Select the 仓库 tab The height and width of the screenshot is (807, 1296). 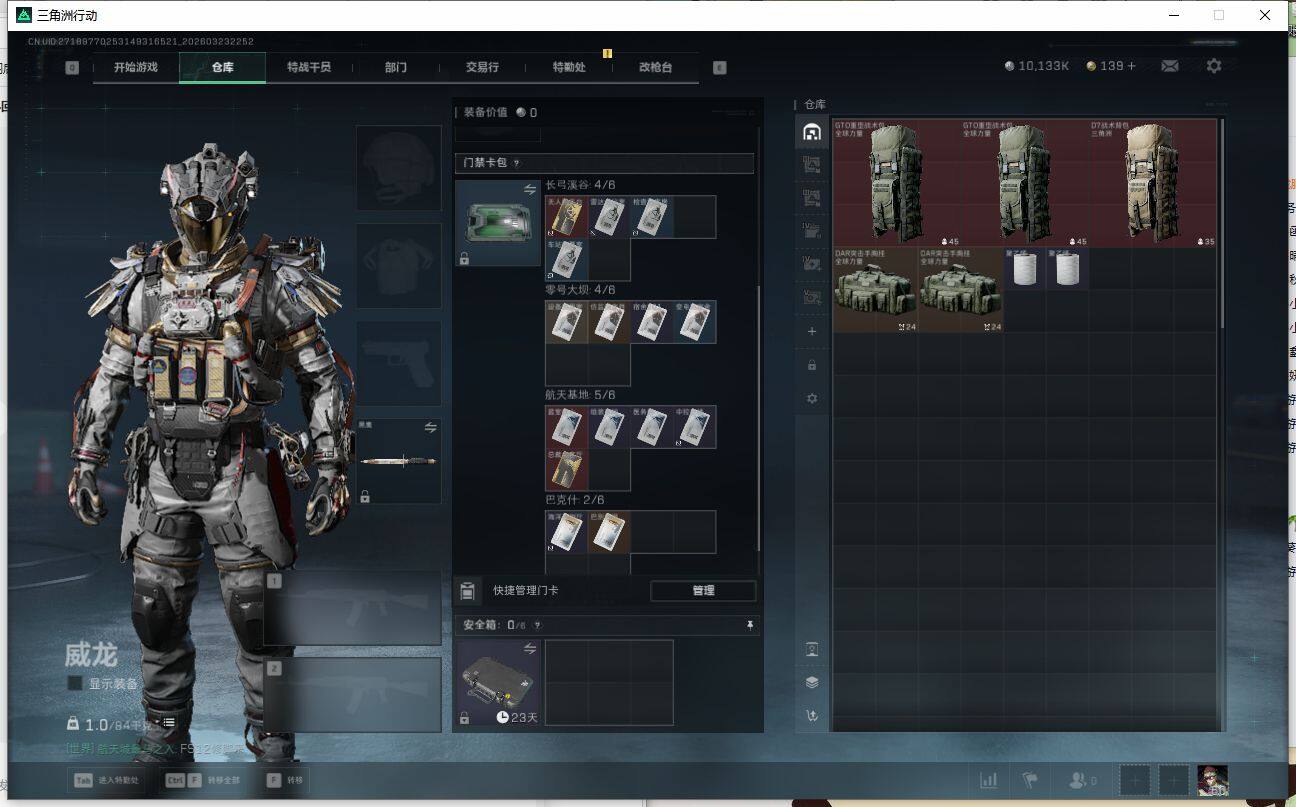[222, 67]
